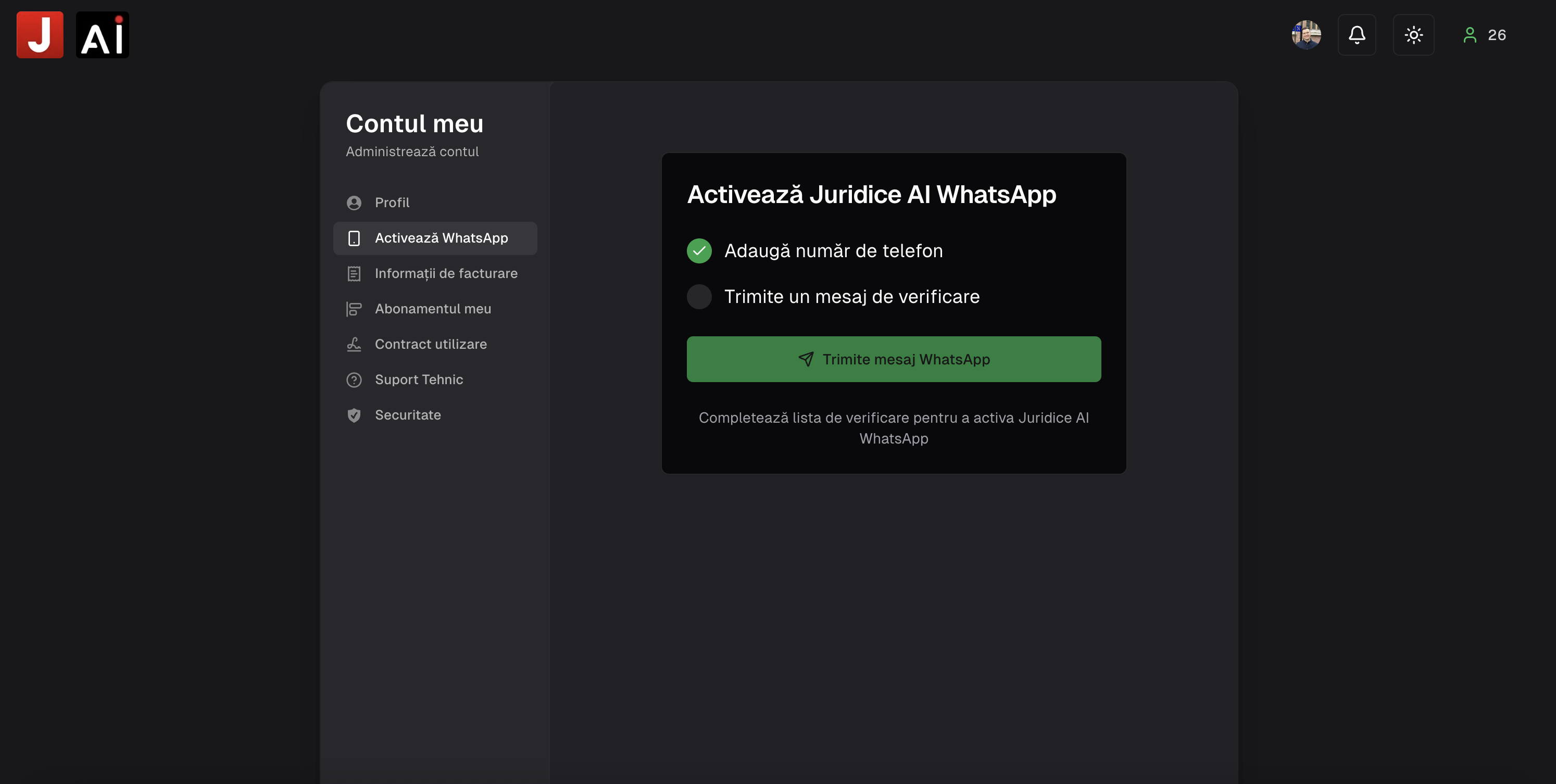Open 'Informații de facturare' in the sidebar
The image size is (1556, 784).
(x=446, y=274)
